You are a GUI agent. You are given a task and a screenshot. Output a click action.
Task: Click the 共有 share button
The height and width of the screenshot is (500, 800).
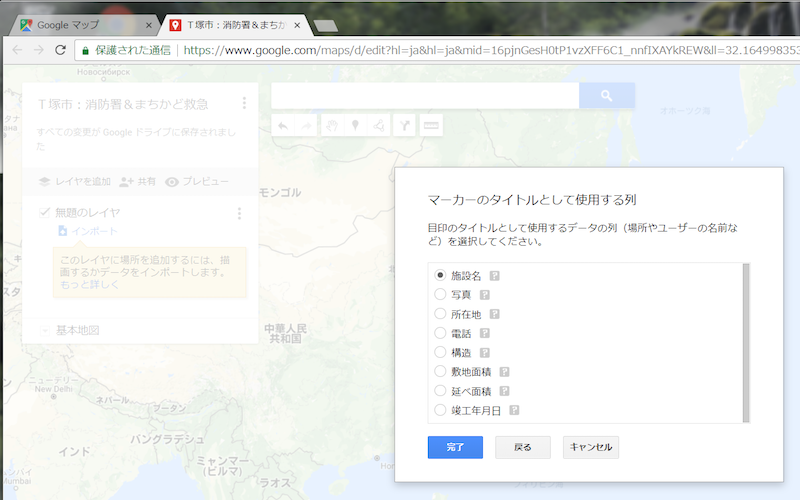tap(137, 182)
